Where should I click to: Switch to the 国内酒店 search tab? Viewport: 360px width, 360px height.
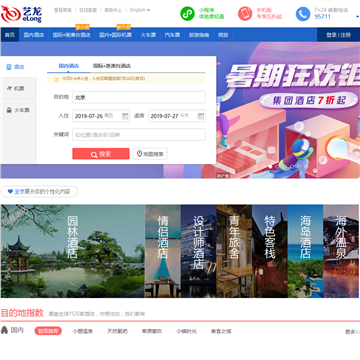69,66
